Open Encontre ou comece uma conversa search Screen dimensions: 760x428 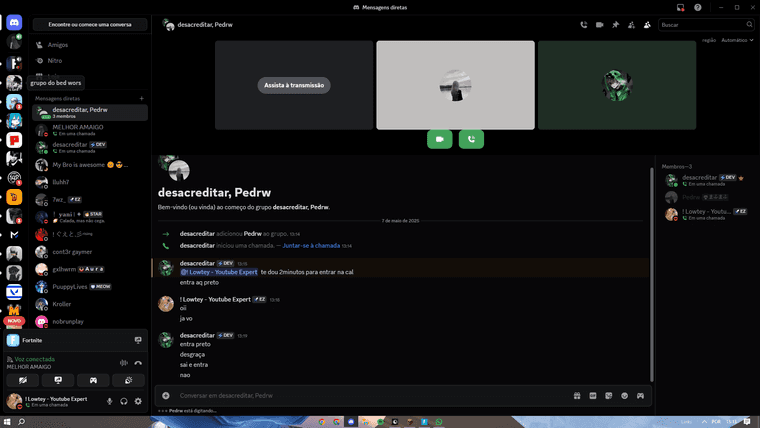click(x=90, y=24)
